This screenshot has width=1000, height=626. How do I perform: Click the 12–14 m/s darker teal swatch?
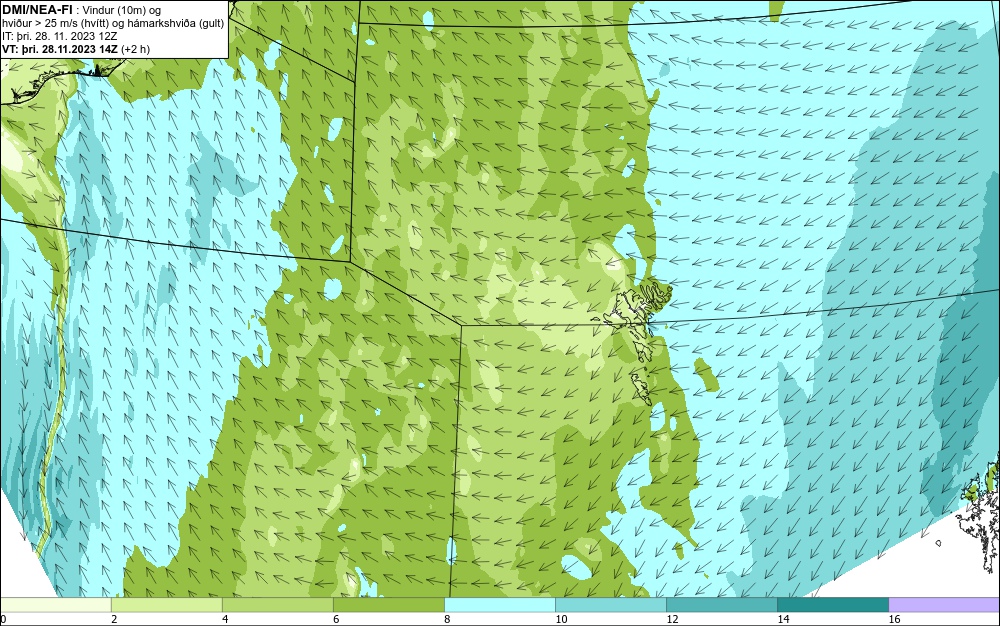point(721,605)
